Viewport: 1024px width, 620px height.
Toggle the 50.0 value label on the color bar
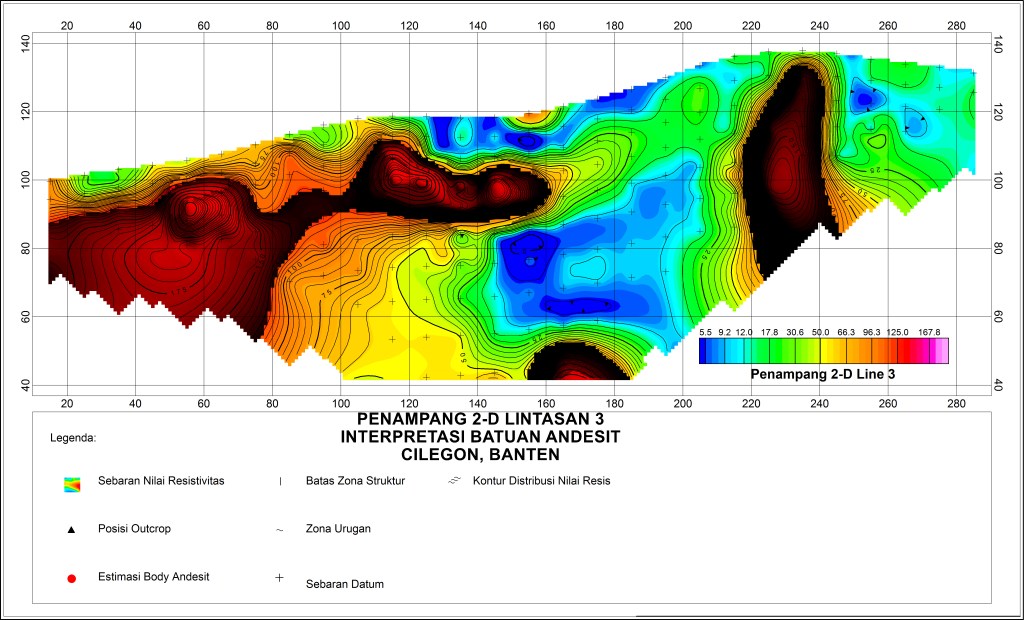(x=819, y=331)
